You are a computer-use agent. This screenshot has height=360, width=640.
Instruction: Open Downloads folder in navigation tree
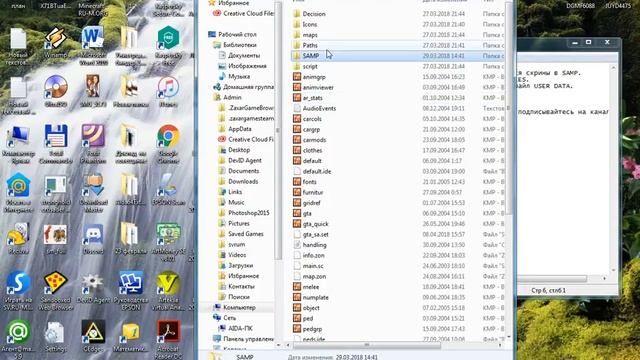[x=243, y=181]
